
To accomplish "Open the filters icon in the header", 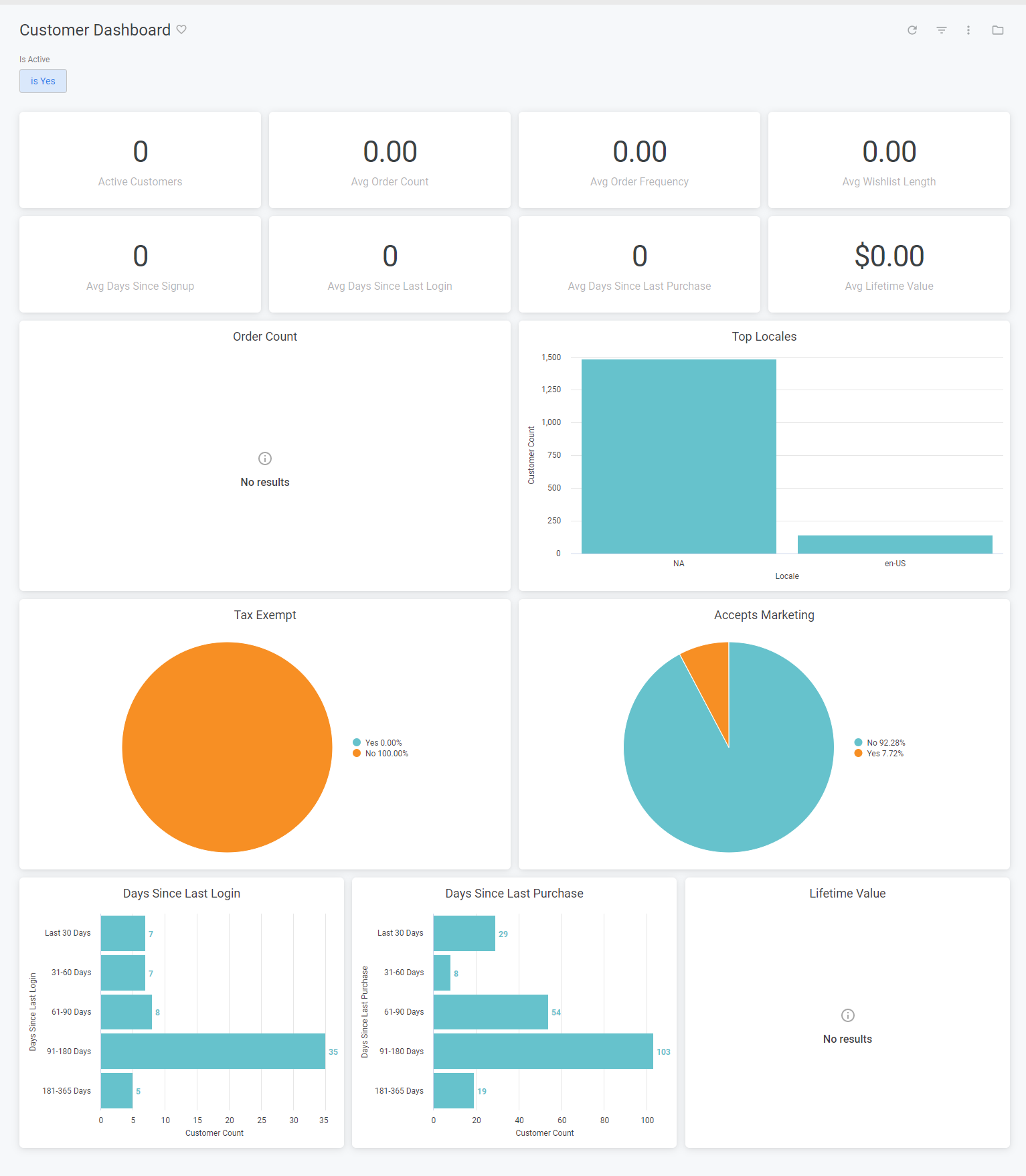I will [x=942, y=30].
